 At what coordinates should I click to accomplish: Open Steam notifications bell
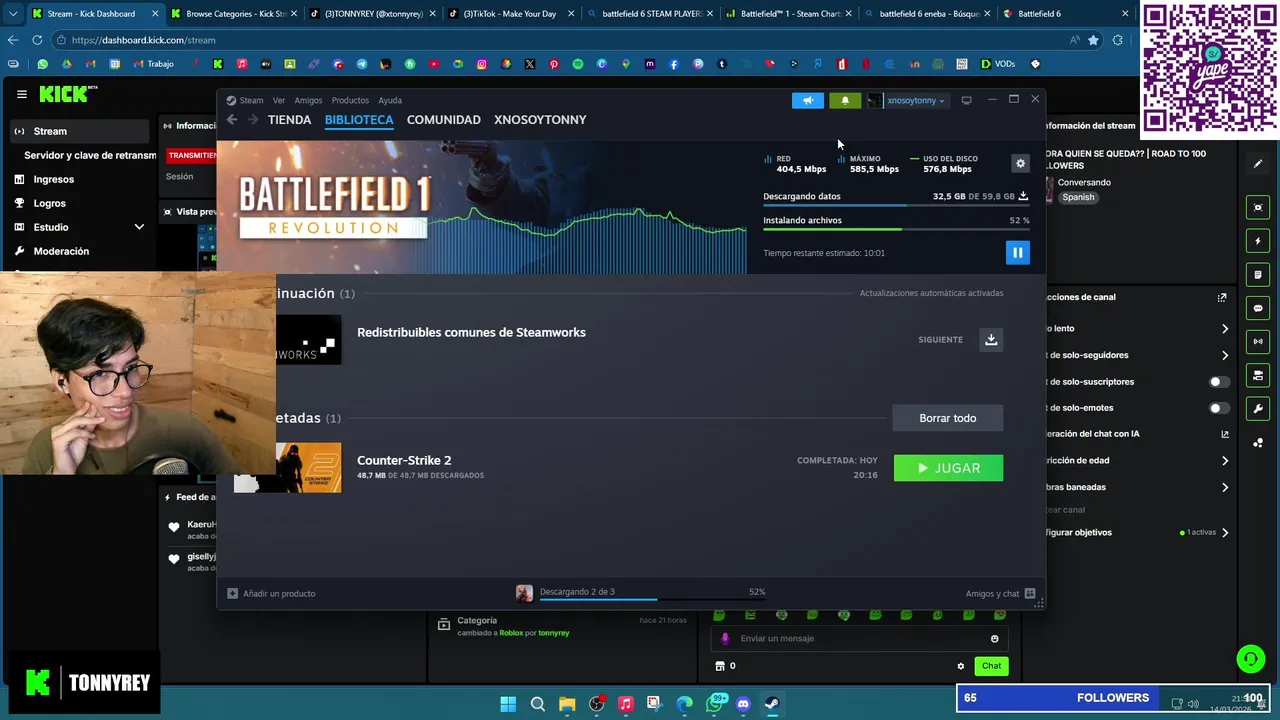(x=845, y=100)
